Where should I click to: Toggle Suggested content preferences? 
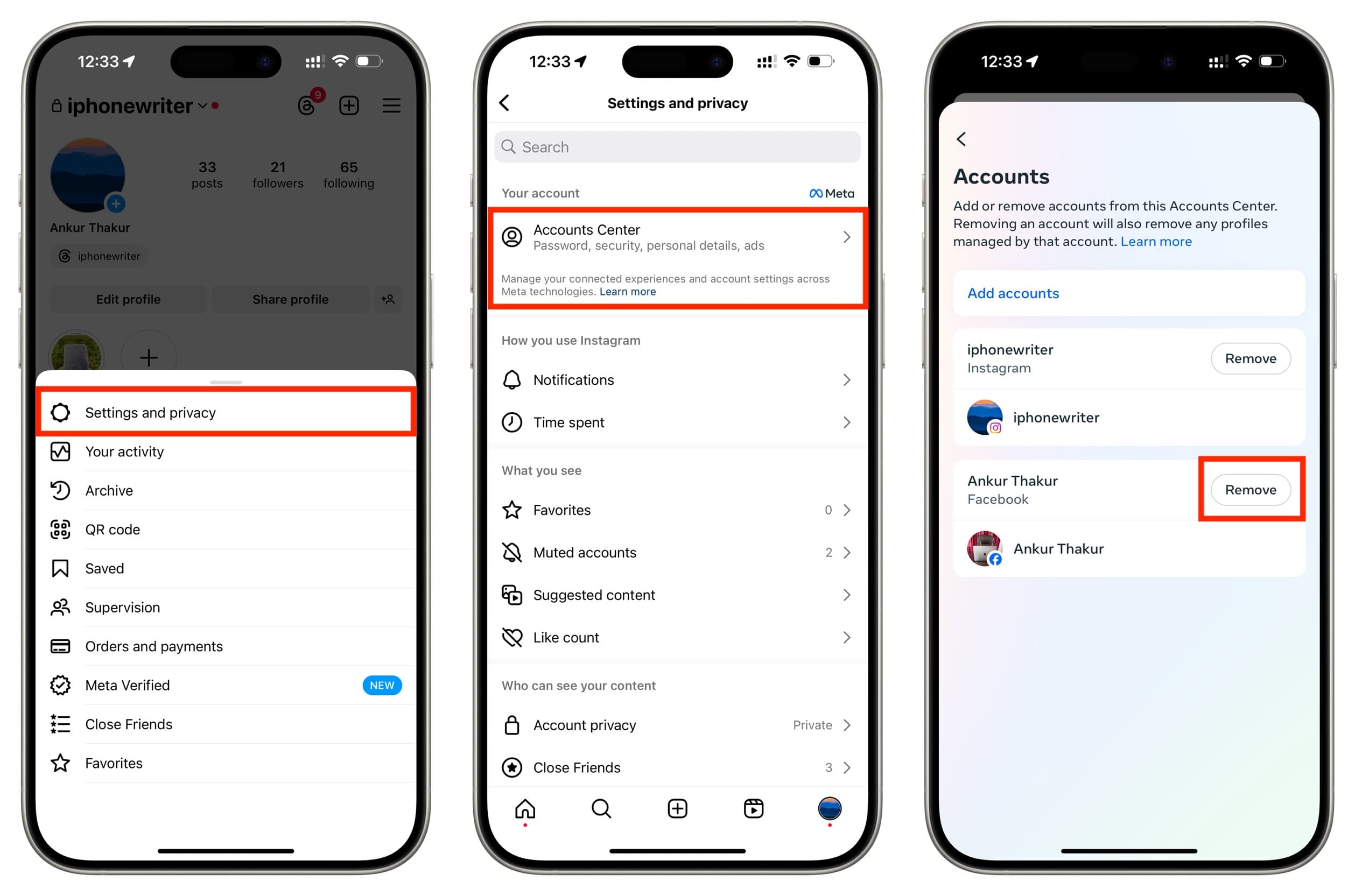[678, 595]
